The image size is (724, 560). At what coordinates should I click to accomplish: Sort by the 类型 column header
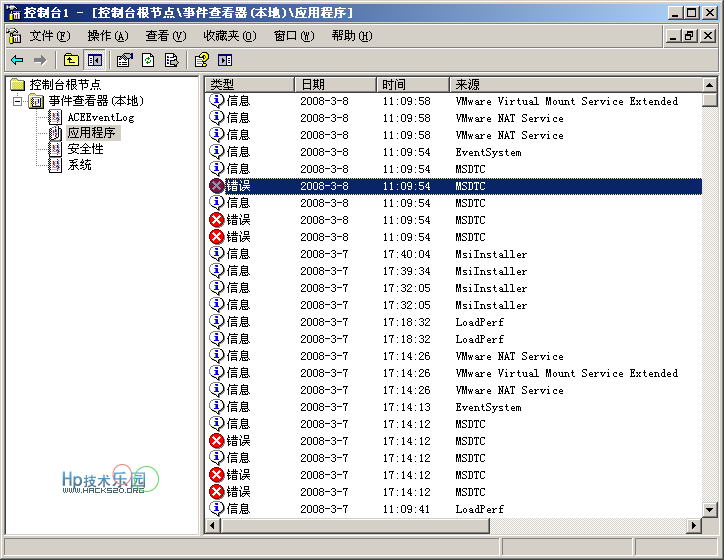pyautogui.click(x=249, y=84)
